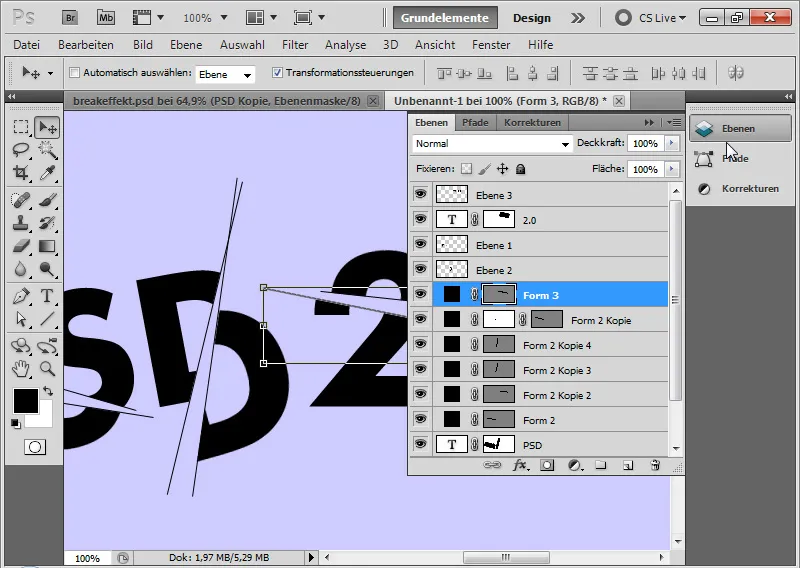Choose the Eraser tool
This screenshot has width=800, height=568.
click(x=21, y=246)
